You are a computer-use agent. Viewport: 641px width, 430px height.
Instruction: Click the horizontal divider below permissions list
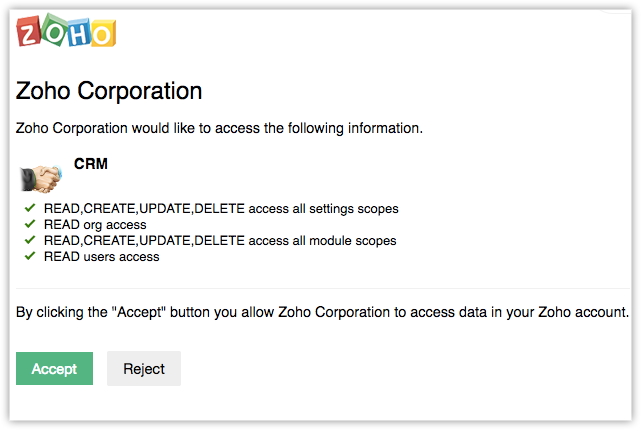pos(320,289)
